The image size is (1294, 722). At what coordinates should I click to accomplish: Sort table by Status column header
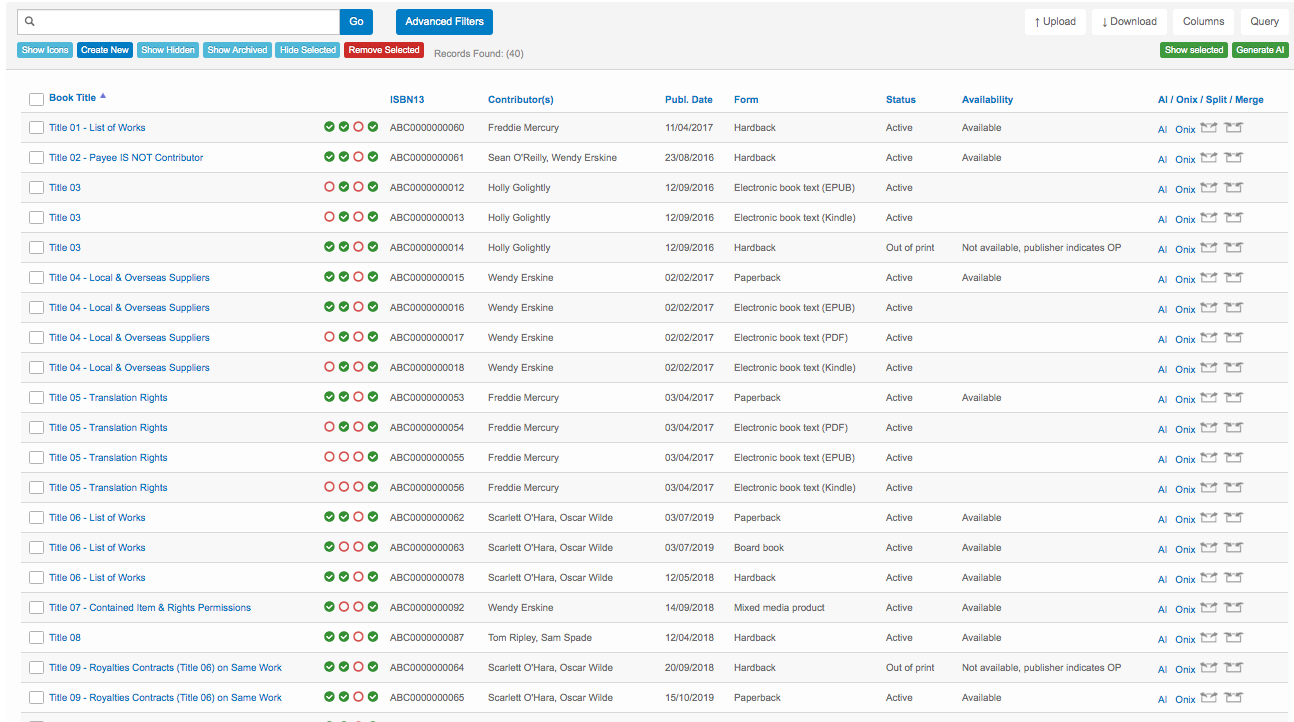tap(901, 99)
